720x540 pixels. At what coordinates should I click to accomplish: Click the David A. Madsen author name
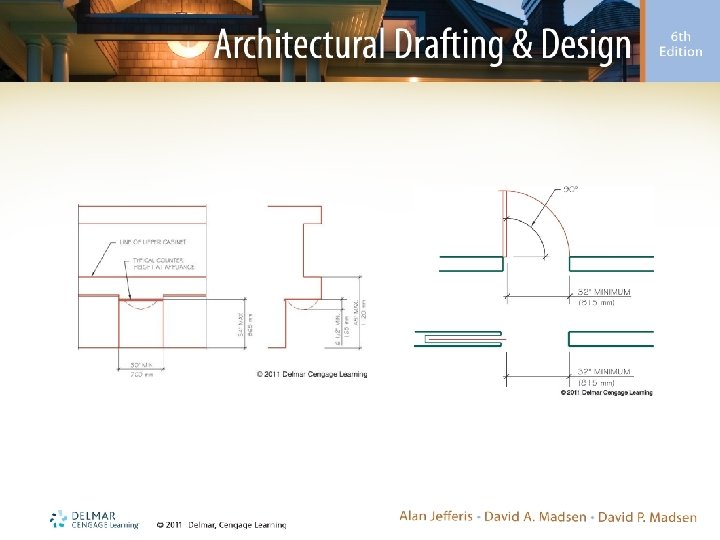[x=535, y=517]
